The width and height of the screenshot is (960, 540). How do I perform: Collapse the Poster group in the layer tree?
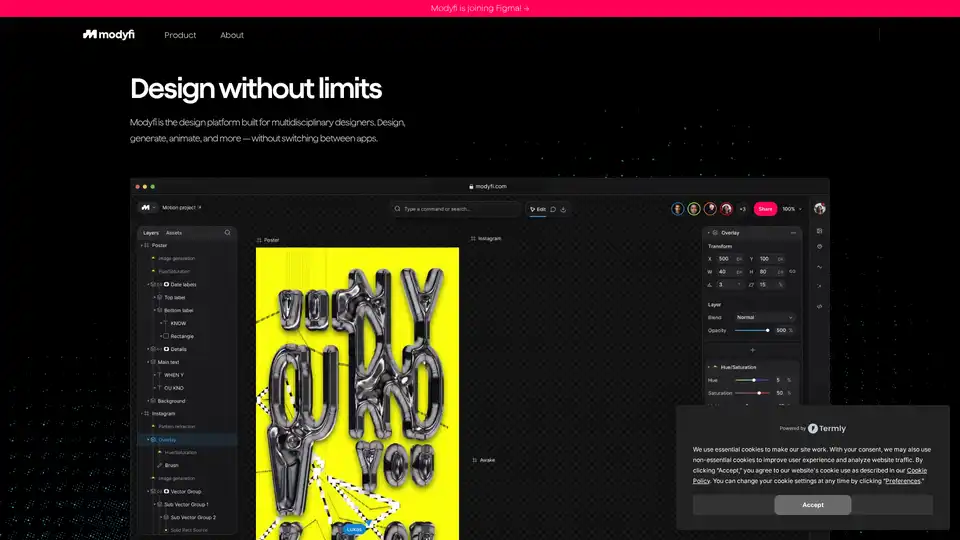[141, 245]
